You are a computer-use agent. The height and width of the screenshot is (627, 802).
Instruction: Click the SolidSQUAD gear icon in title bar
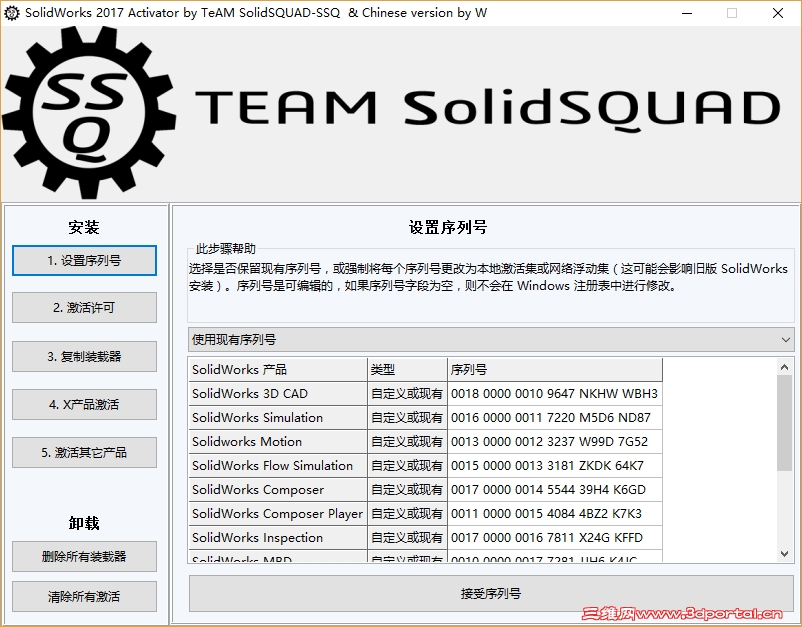tap(11, 13)
